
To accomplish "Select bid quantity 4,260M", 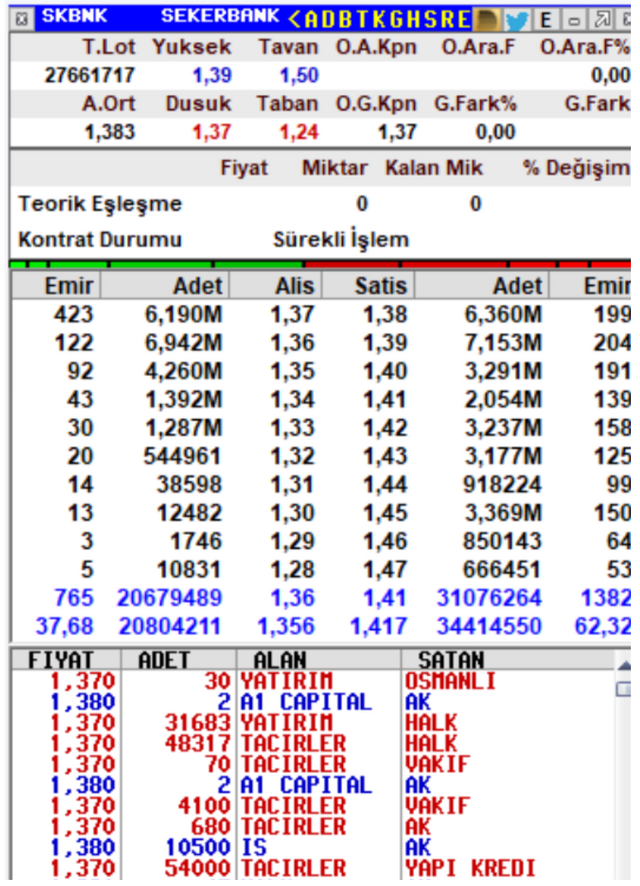I will (x=184, y=371).
